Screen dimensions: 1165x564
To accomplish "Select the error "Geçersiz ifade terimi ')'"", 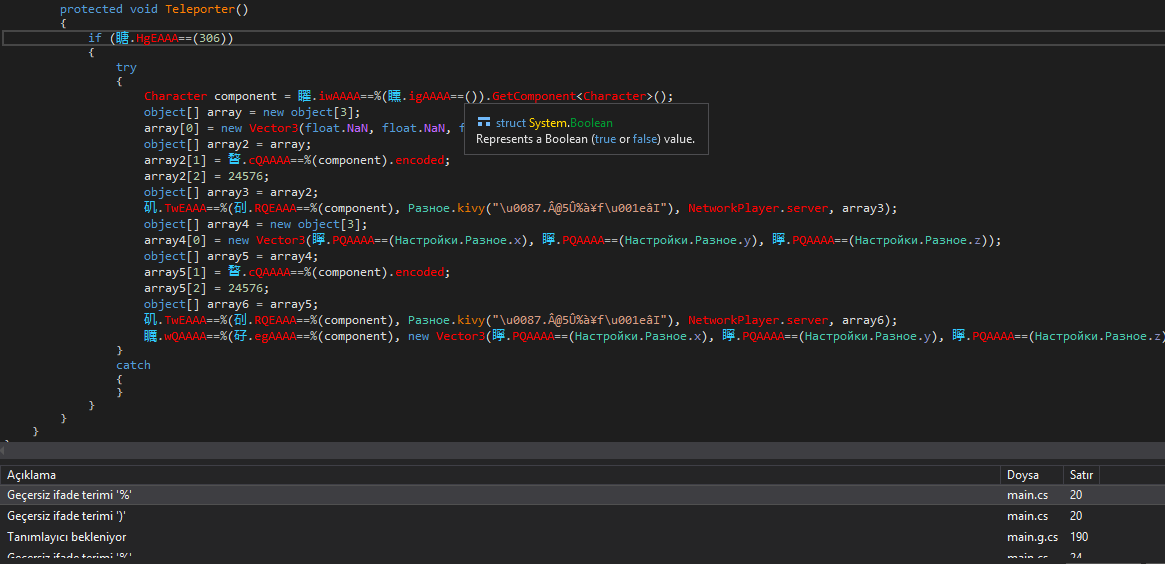I will coord(582,516).
